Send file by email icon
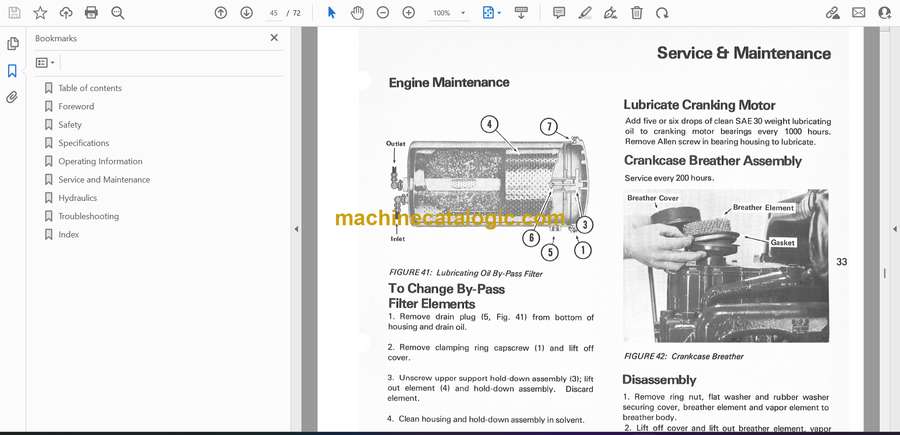This screenshot has height=435, width=900. [x=859, y=13]
